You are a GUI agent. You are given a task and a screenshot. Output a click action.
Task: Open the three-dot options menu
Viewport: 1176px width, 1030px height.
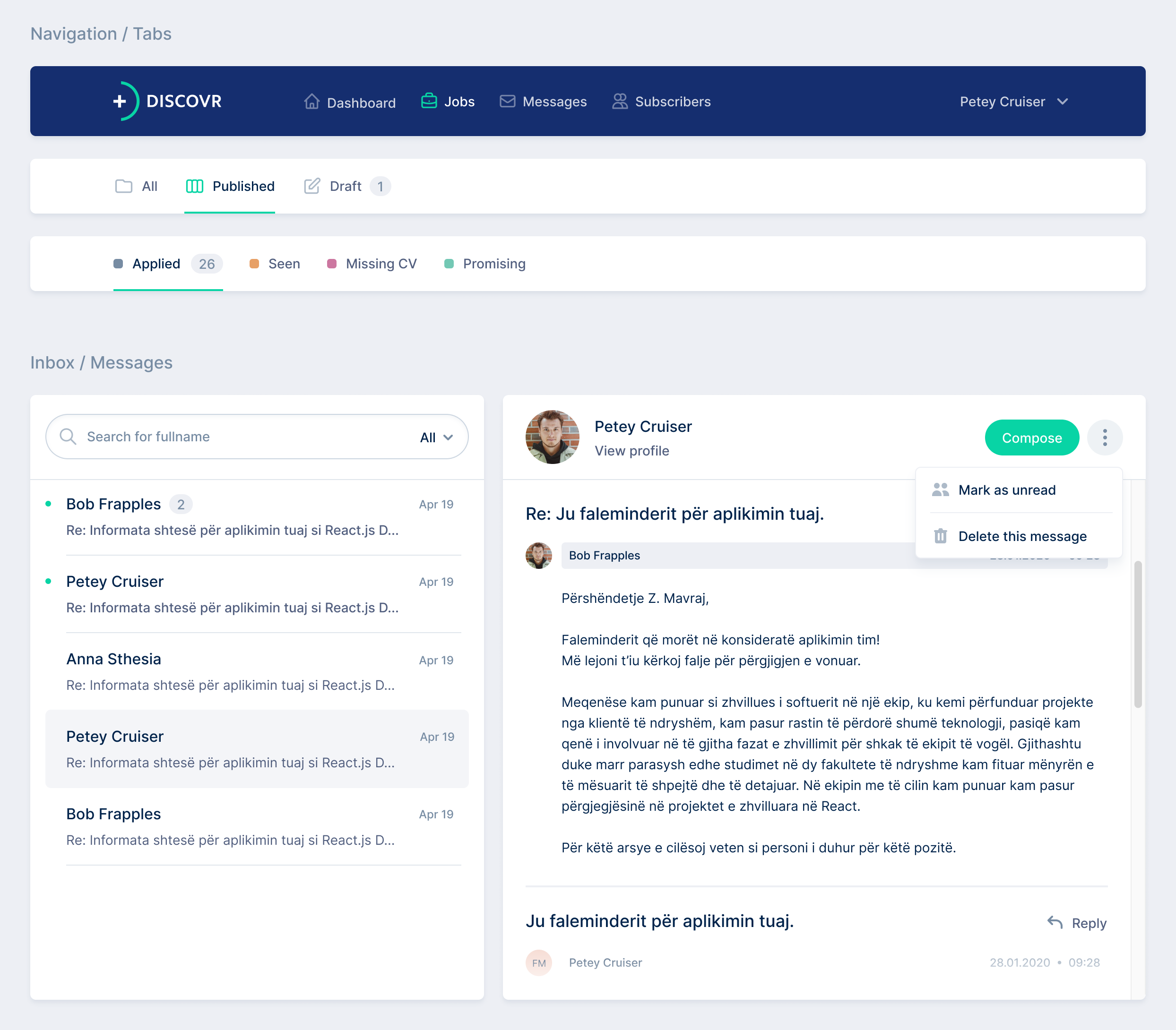click(x=1104, y=438)
